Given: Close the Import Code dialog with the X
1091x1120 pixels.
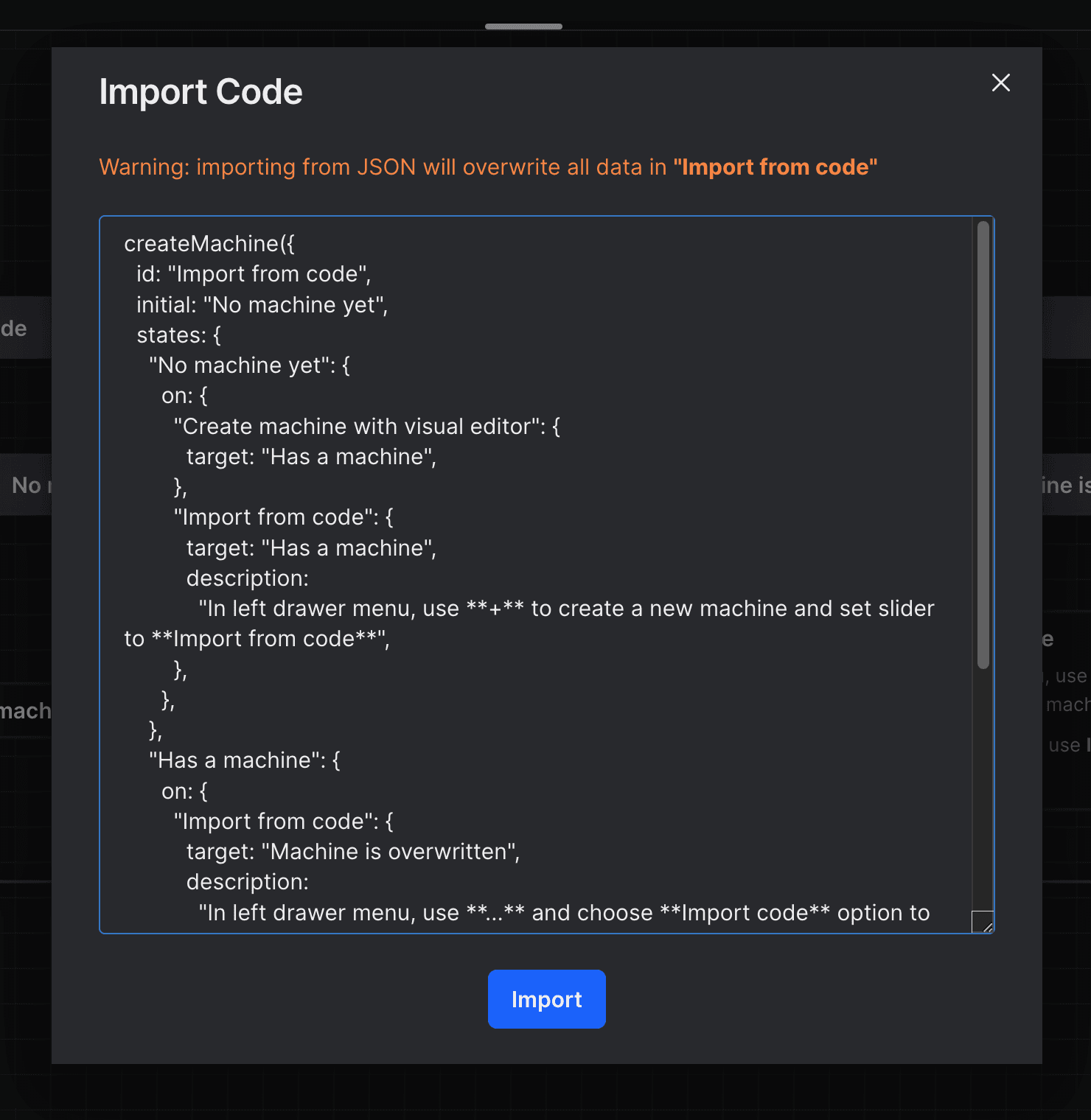Looking at the screenshot, I should click(1000, 83).
